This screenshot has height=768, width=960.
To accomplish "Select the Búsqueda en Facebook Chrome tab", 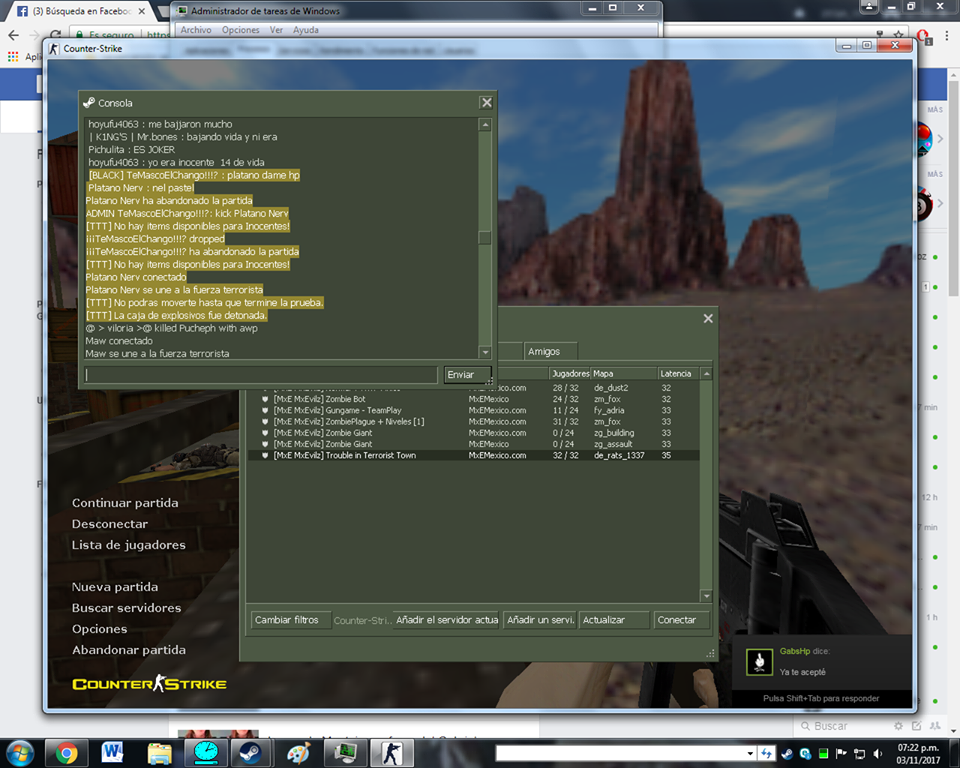I will tap(82, 11).
